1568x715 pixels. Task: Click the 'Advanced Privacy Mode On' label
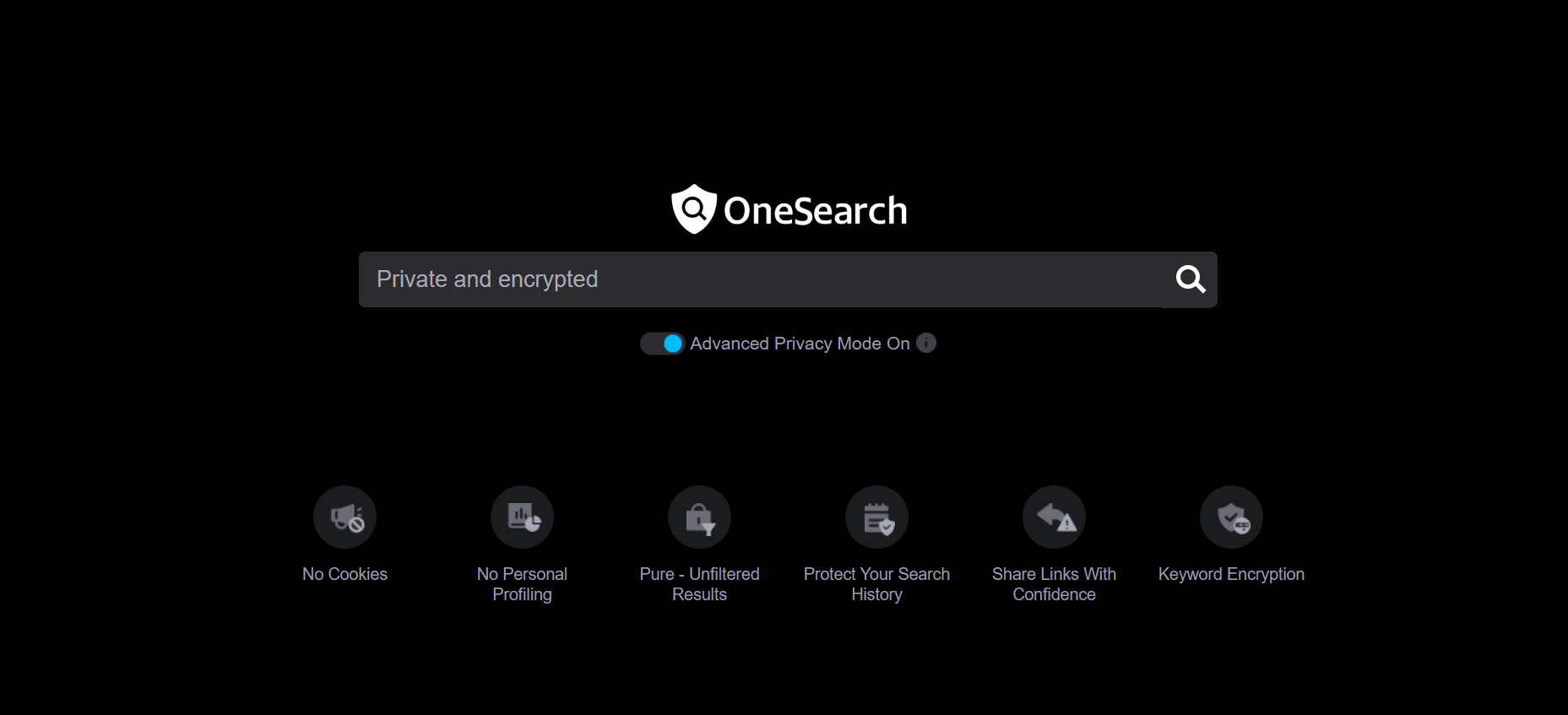point(800,344)
